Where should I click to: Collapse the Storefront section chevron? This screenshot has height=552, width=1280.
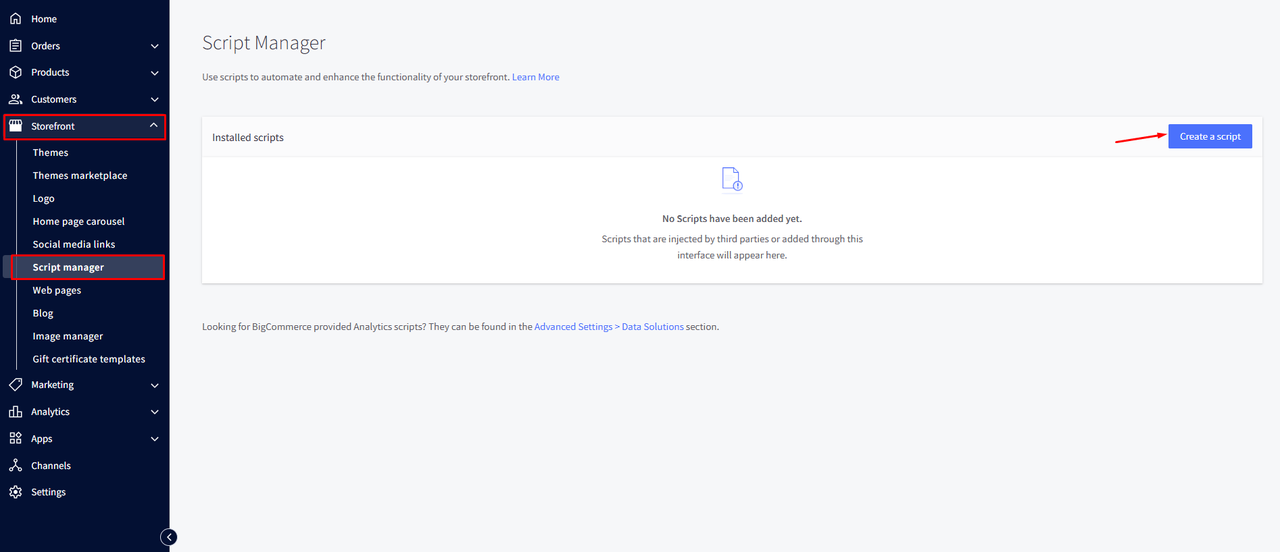pos(153,126)
